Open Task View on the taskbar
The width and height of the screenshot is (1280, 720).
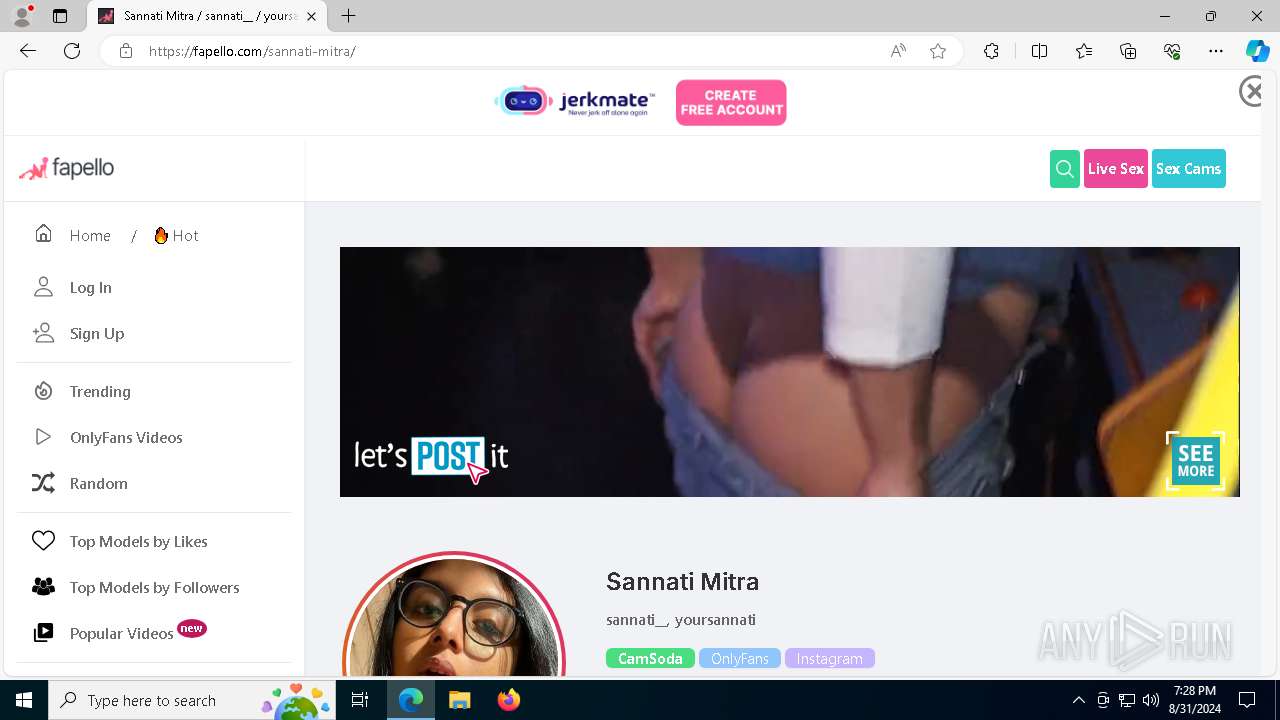[361, 700]
